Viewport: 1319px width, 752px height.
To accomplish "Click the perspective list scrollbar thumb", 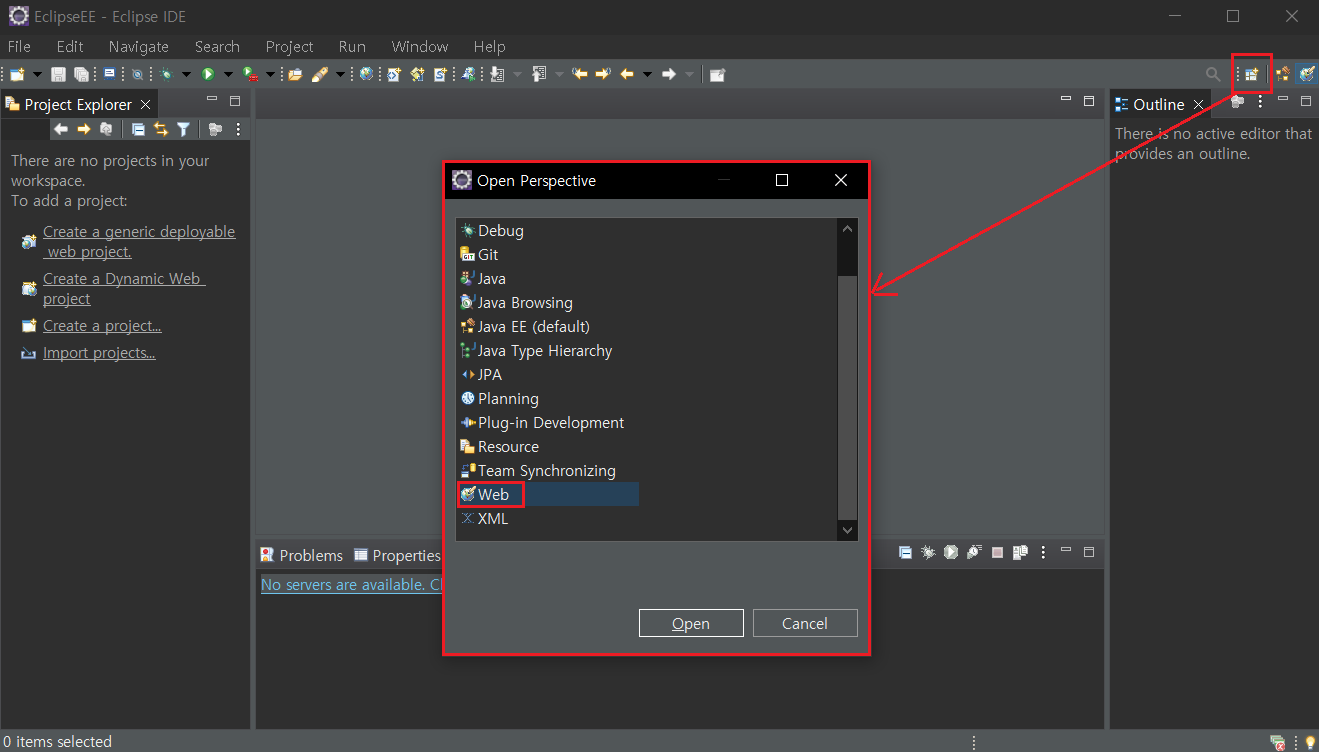I will tap(848, 397).
